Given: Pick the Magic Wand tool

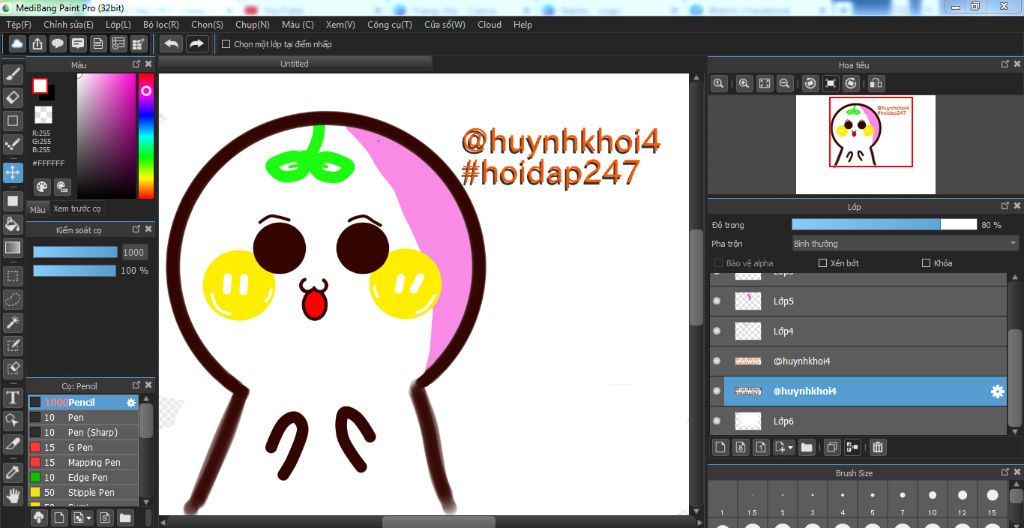Looking at the screenshot, I should point(12,322).
